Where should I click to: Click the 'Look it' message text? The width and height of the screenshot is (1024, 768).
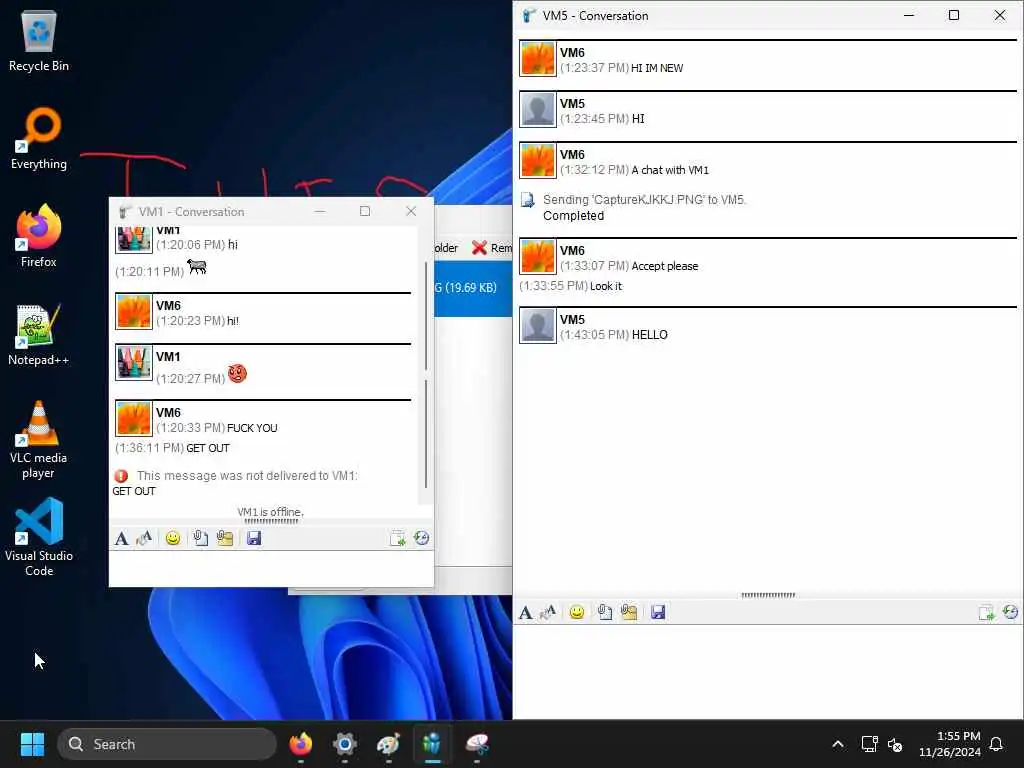[x=606, y=286]
